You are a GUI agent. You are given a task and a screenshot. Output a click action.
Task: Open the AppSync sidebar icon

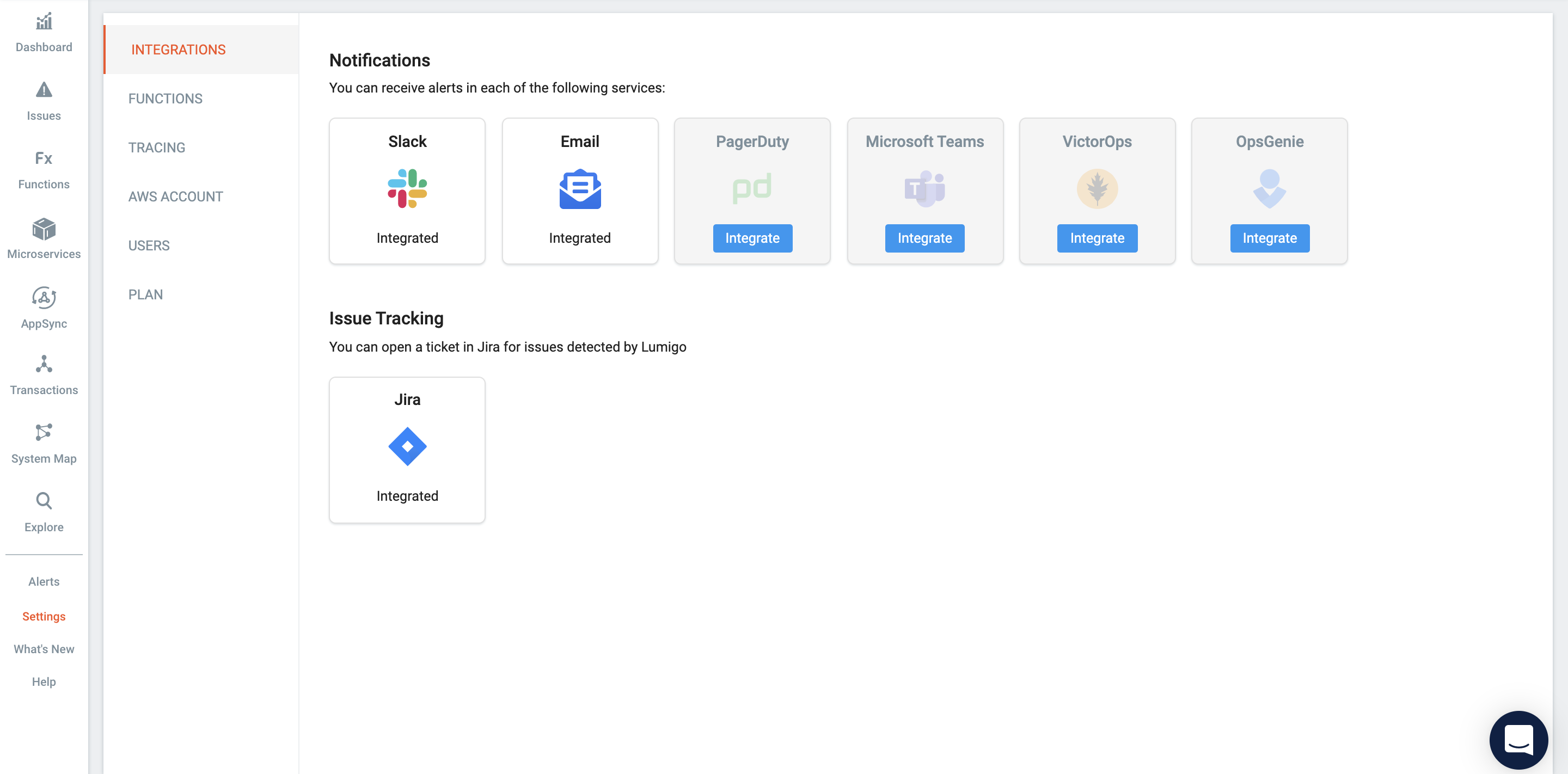click(44, 298)
